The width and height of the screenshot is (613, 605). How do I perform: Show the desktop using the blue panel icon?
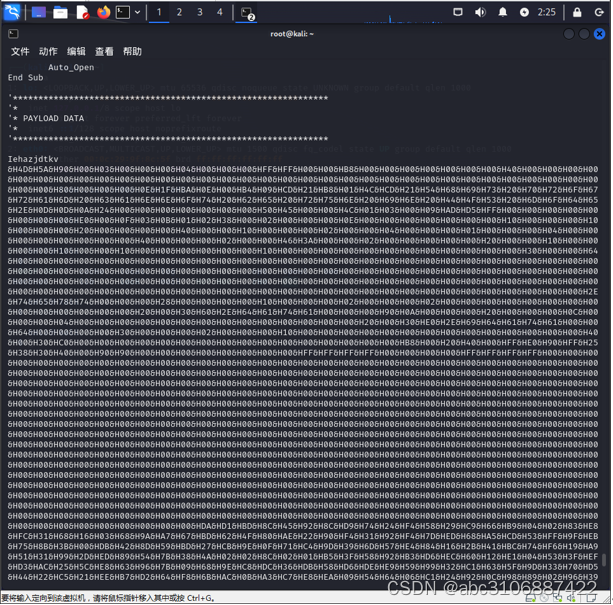pos(39,13)
